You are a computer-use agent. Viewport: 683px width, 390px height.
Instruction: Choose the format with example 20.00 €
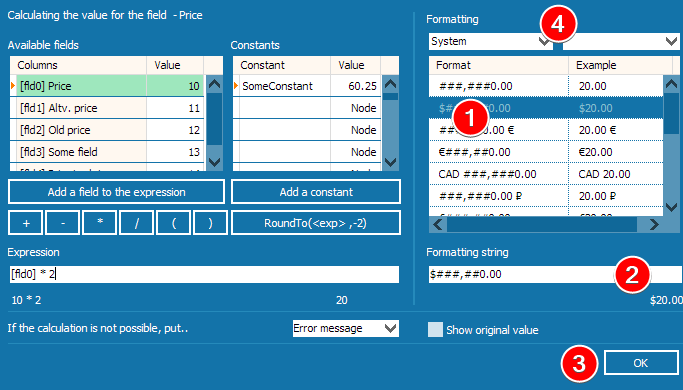[x=546, y=130]
